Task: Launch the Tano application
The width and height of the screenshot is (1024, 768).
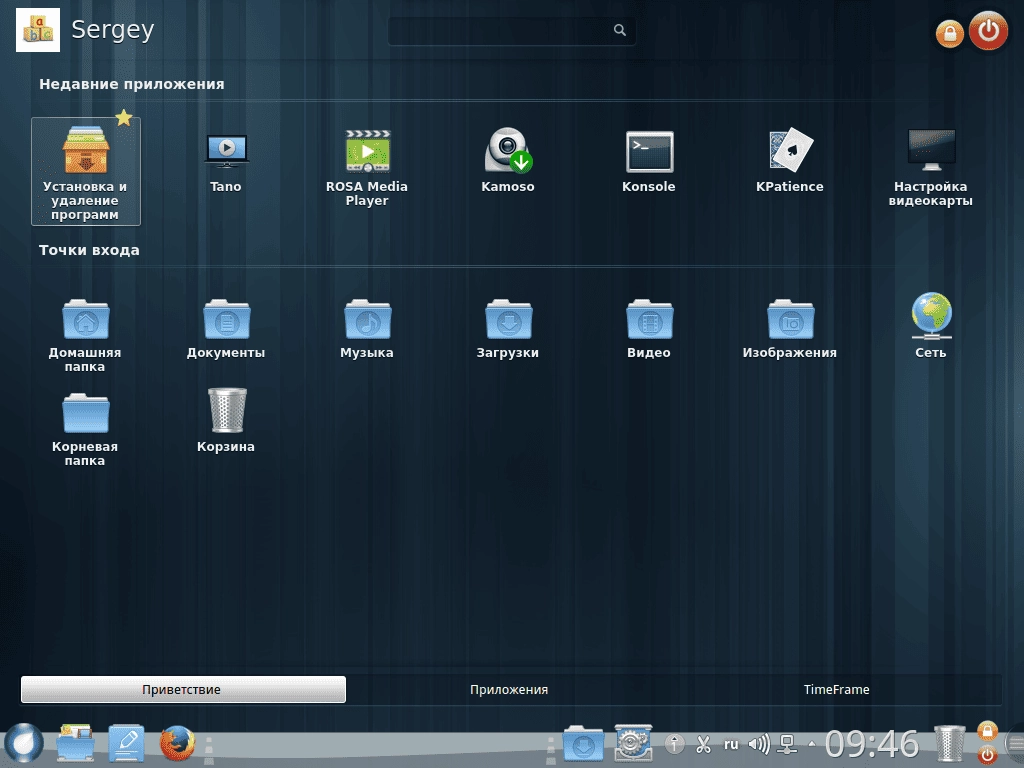Action: pos(226,163)
